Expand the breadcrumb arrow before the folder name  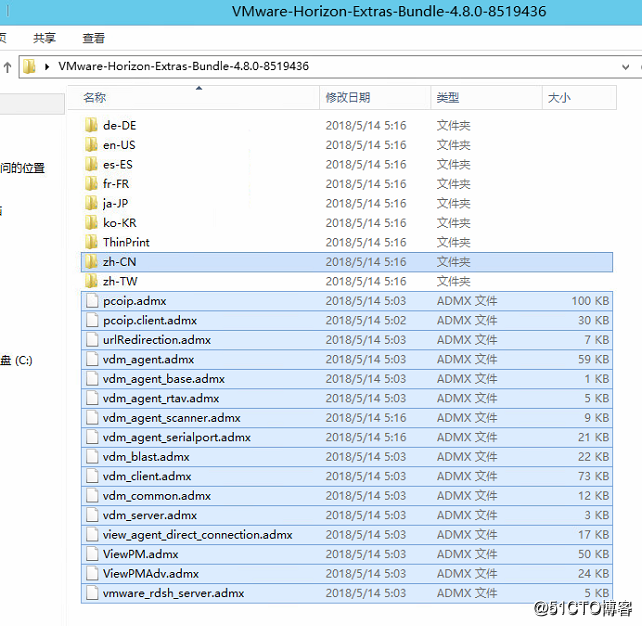[47, 66]
